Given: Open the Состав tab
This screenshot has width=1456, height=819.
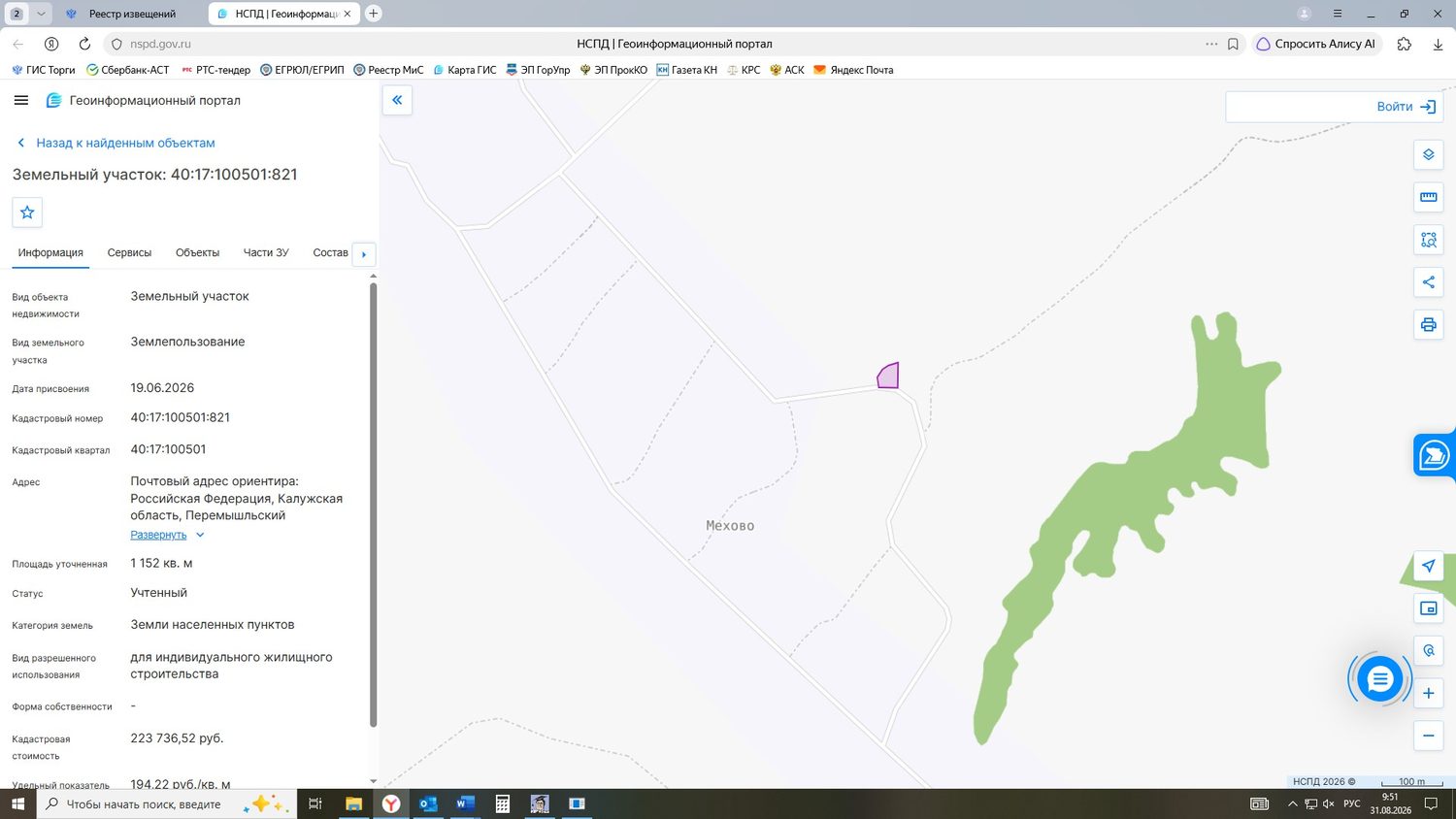Looking at the screenshot, I should [x=330, y=253].
